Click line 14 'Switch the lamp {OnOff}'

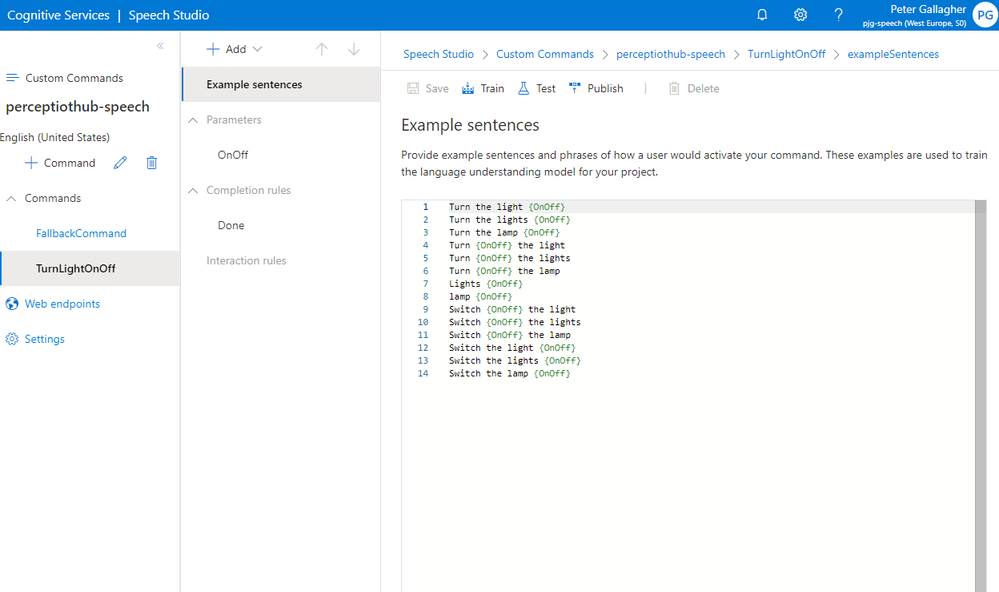tap(510, 373)
